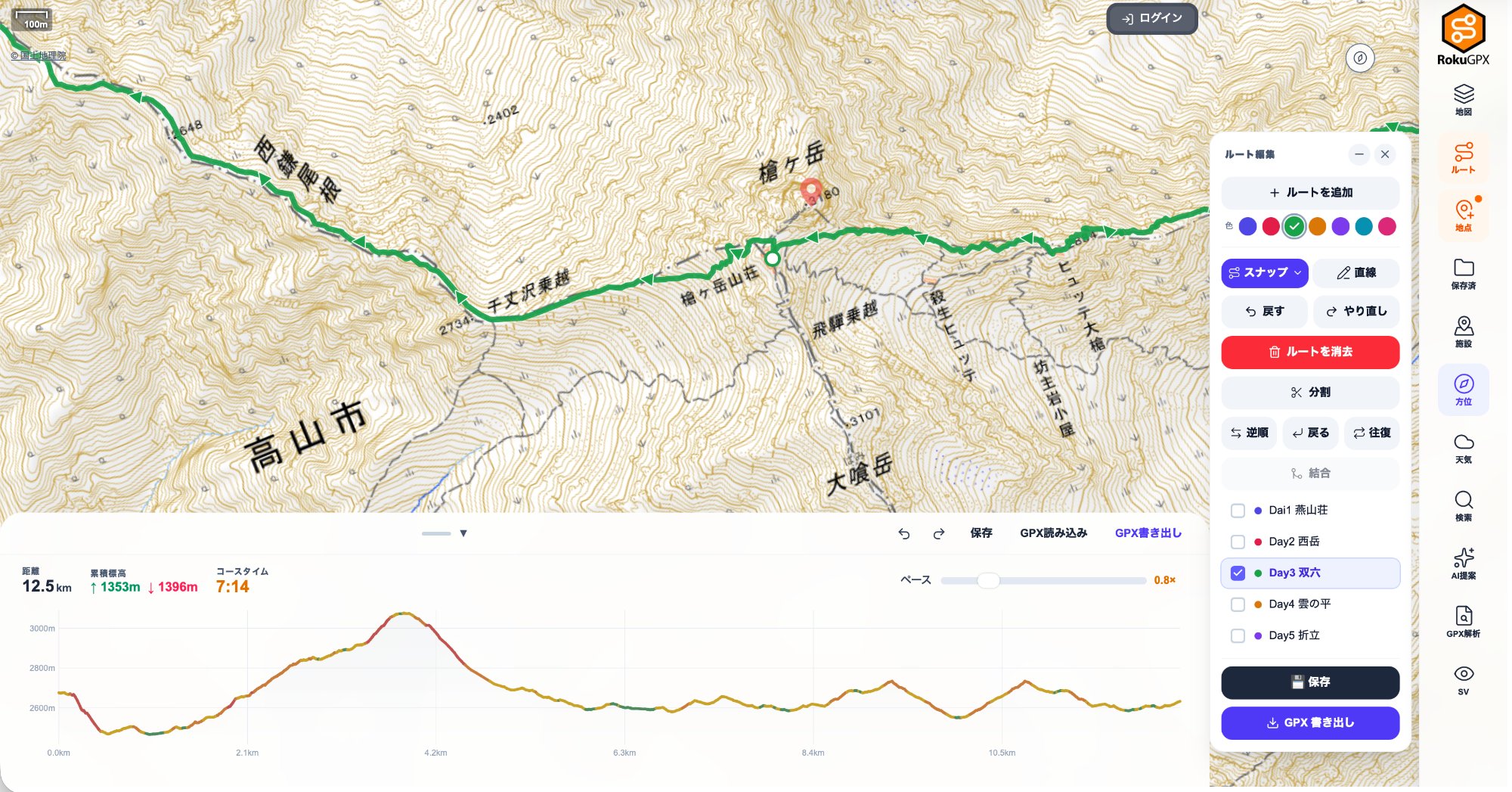
Task: Enable the Dai1 燕山荘 route checkbox
Action: click(1238, 511)
